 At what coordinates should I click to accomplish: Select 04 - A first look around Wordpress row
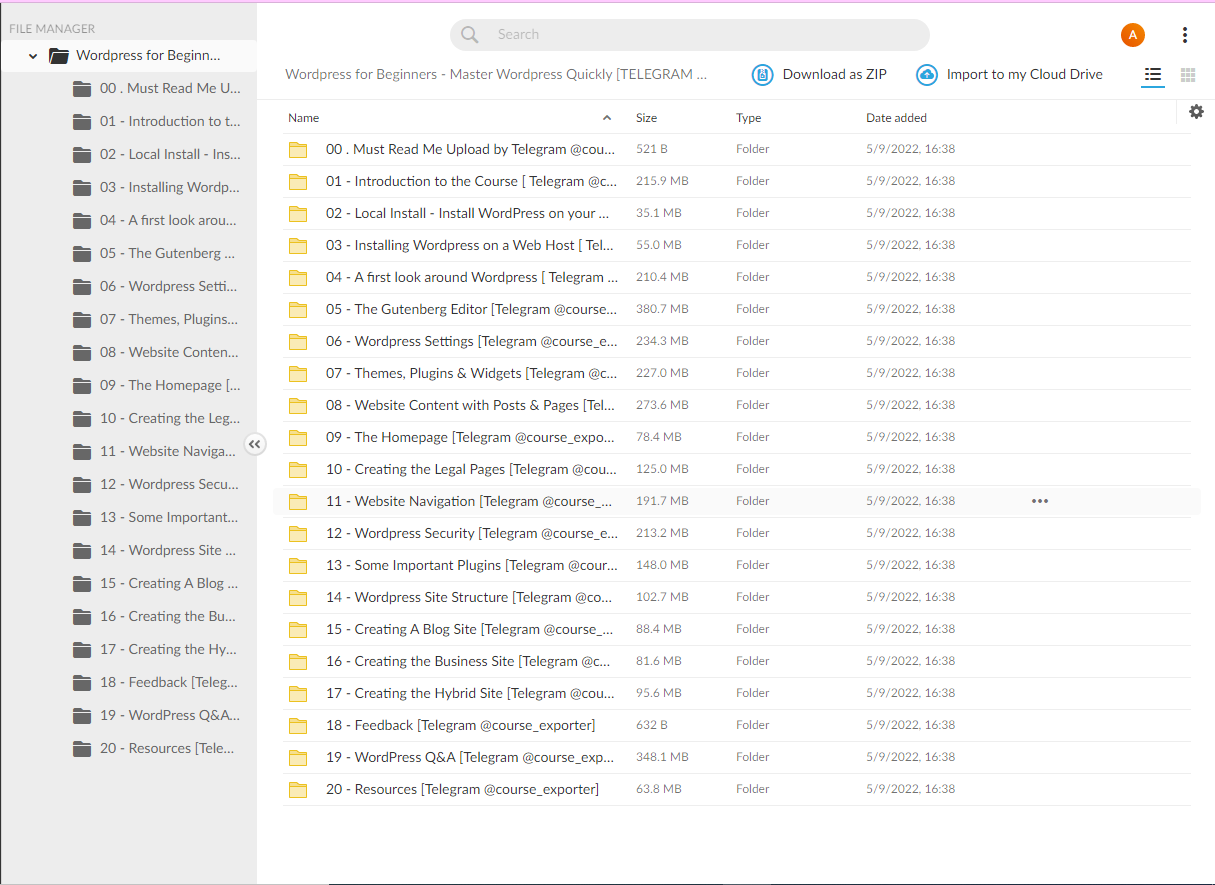pos(737,277)
